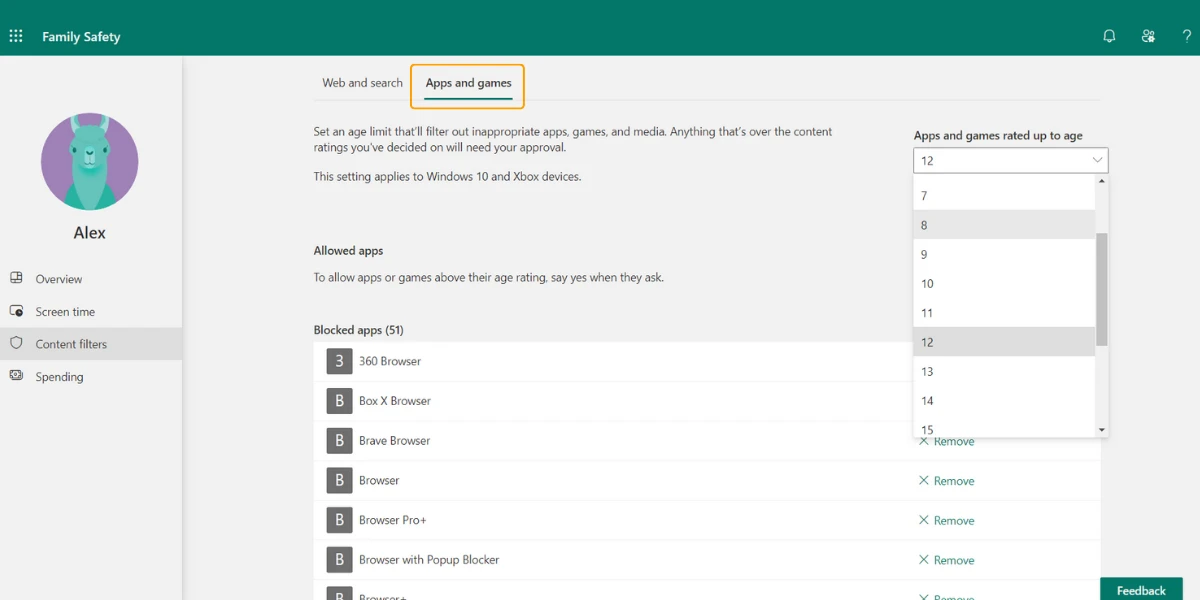Image resolution: width=1200 pixels, height=600 pixels.
Task: Open Spending in sidebar
Action: [91, 377]
